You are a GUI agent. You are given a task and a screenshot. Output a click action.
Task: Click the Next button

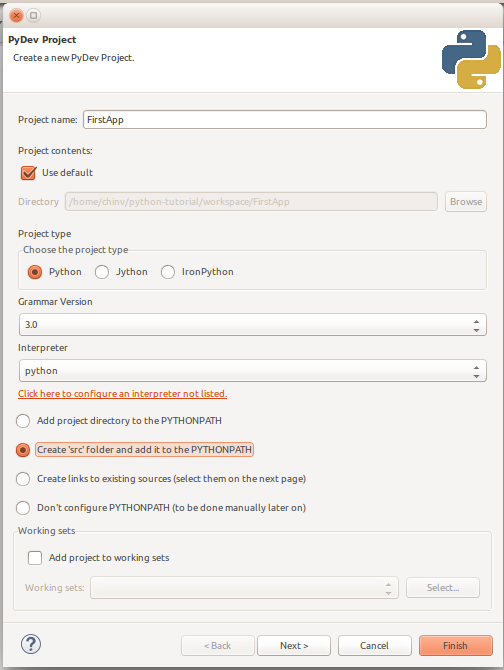click(294, 646)
